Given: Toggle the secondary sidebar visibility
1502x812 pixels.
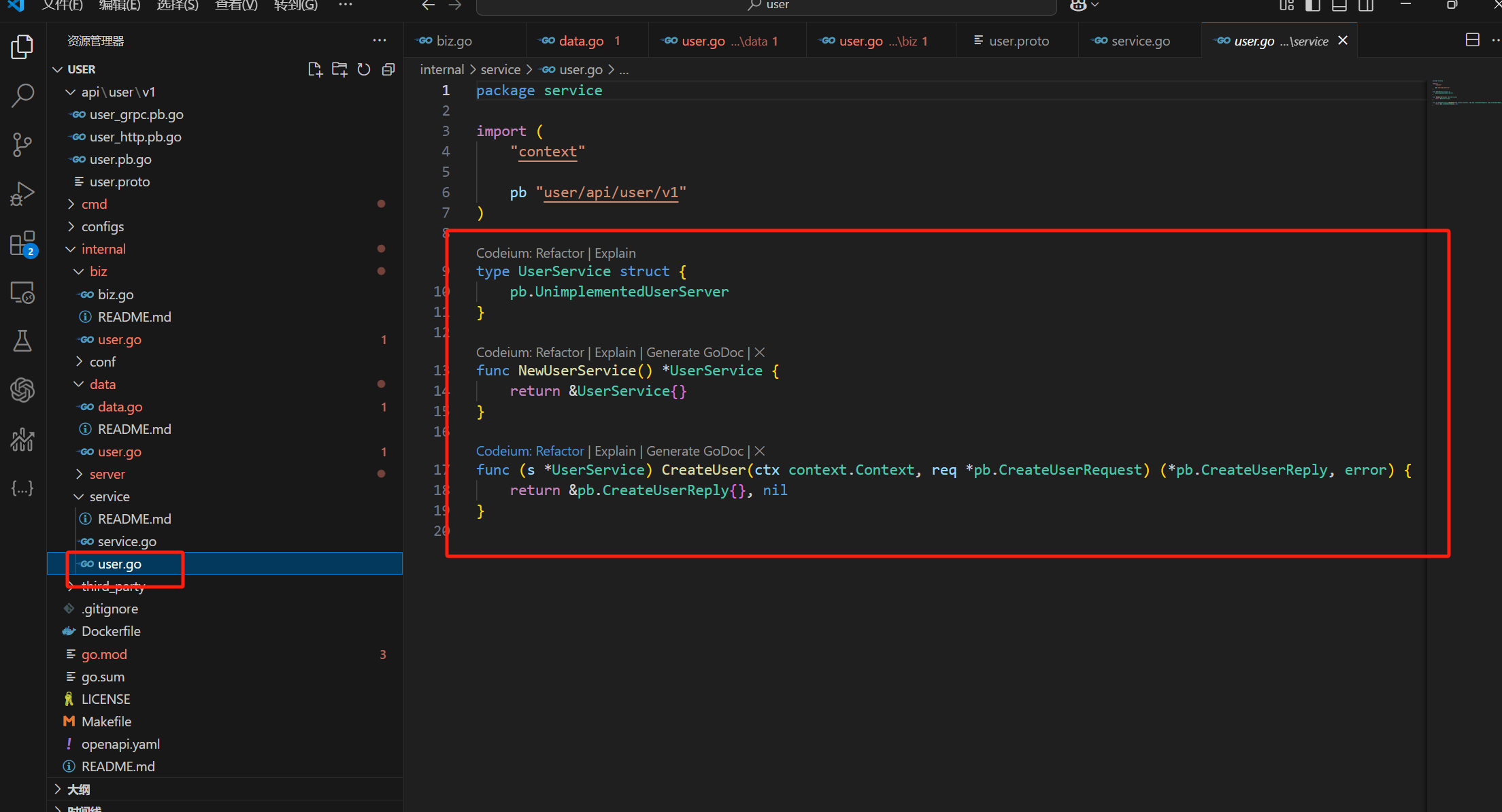Looking at the screenshot, I should (x=1366, y=5).
